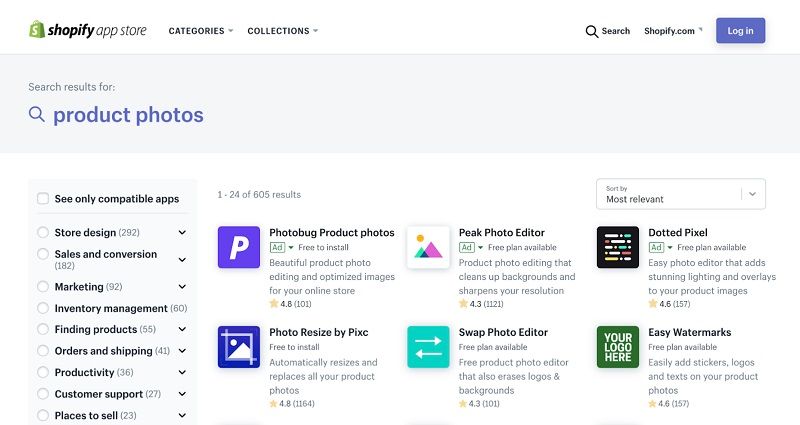Select the Customer support filter radio
The height and width of the screenshot is (425, 800).
43,394
